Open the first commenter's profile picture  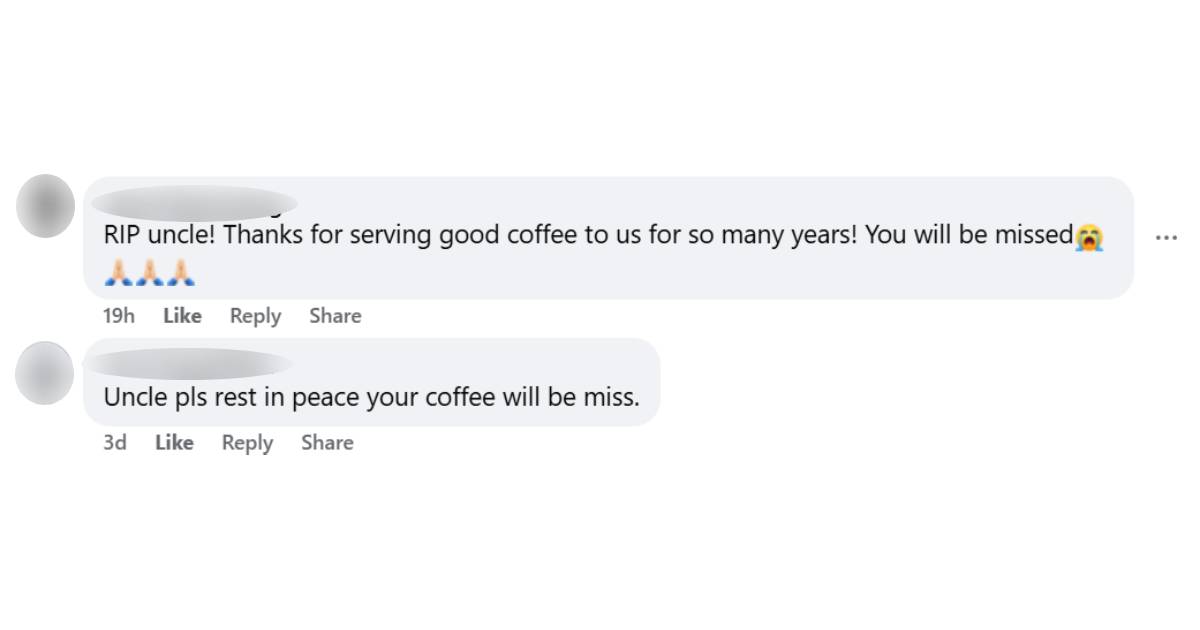(x=46, y=205)
